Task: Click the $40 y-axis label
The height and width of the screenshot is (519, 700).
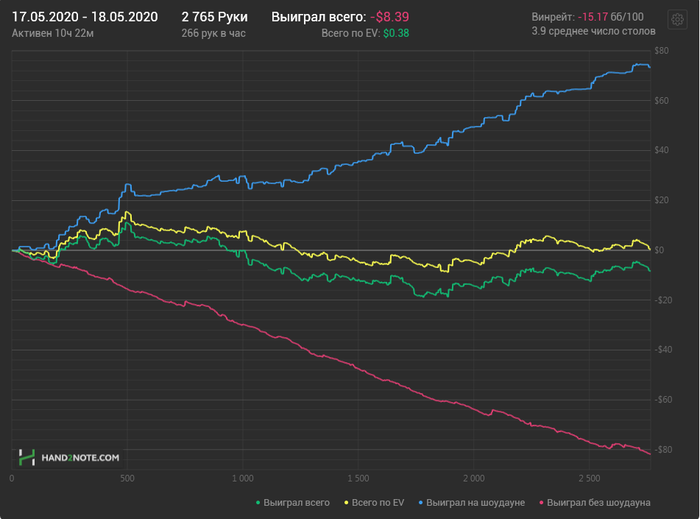Action: click(662, 150)
